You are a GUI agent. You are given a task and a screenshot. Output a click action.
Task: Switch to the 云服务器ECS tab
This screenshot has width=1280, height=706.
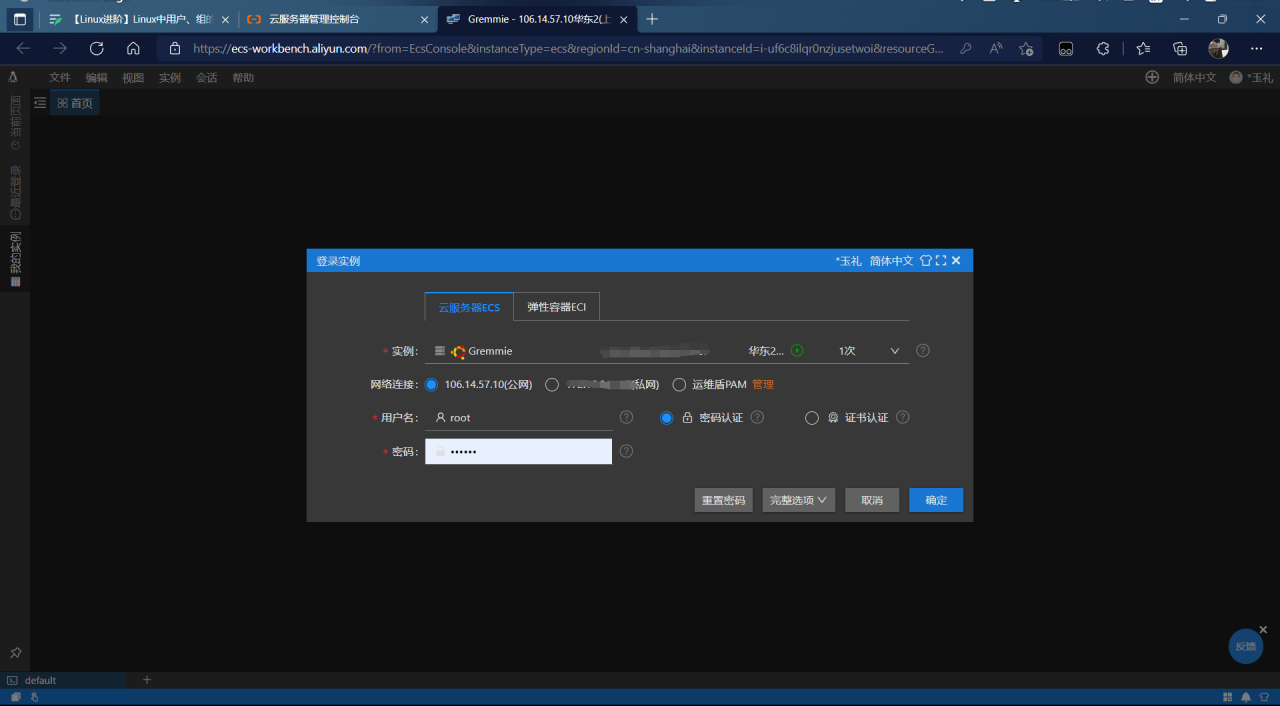click(x=469, y=307)
